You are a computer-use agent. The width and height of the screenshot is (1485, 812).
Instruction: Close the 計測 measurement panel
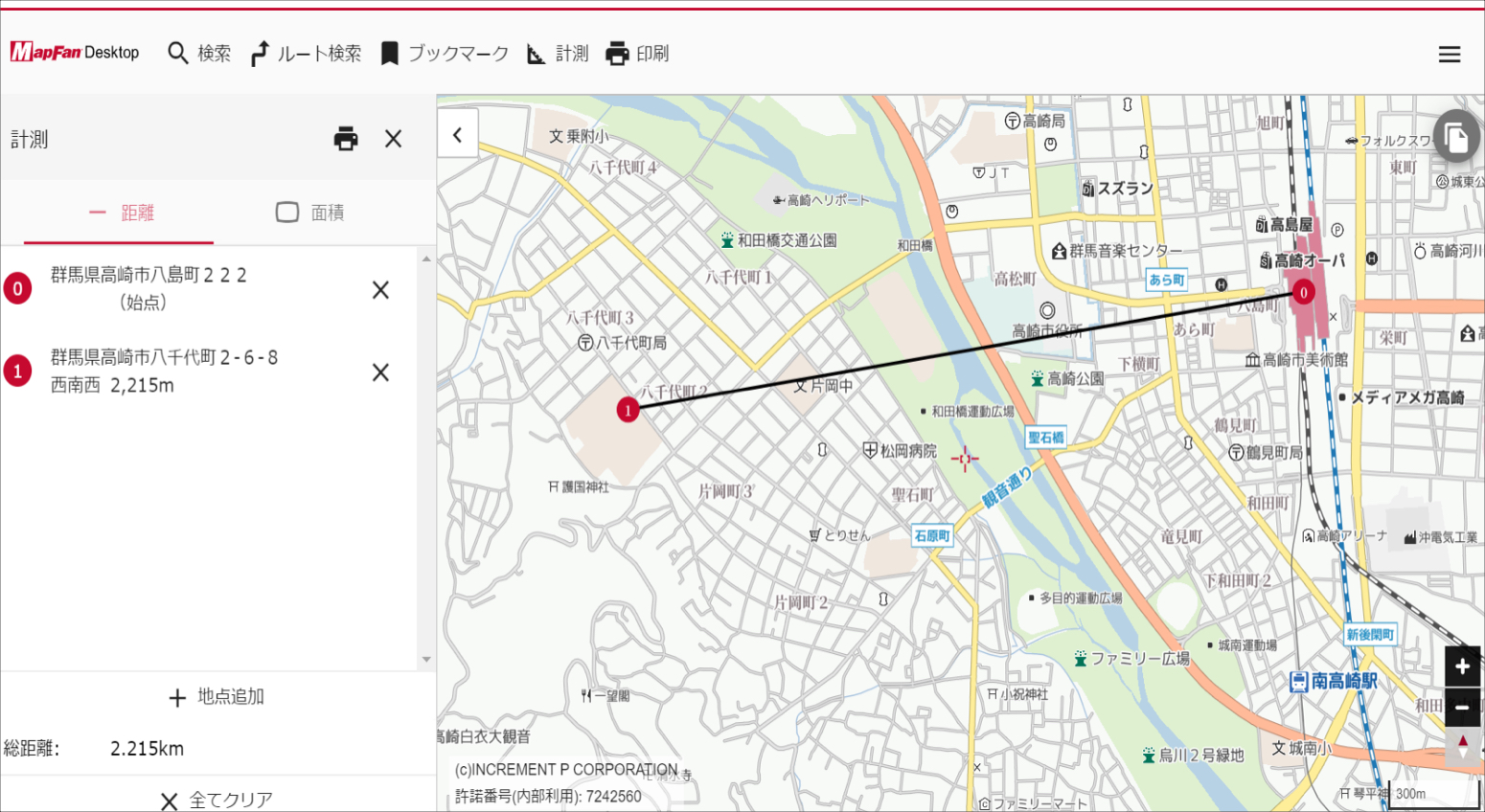393,138
